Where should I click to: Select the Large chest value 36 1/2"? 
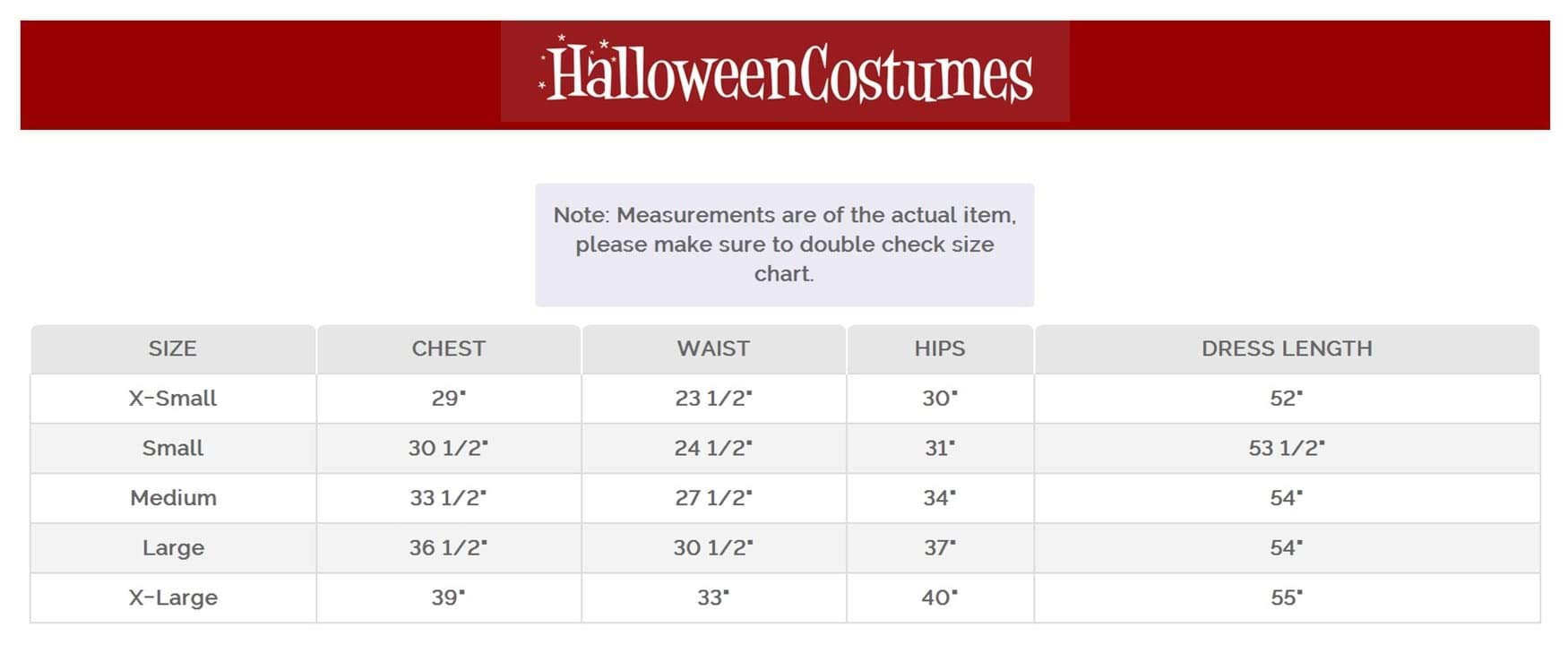click(x=448, y=547)
